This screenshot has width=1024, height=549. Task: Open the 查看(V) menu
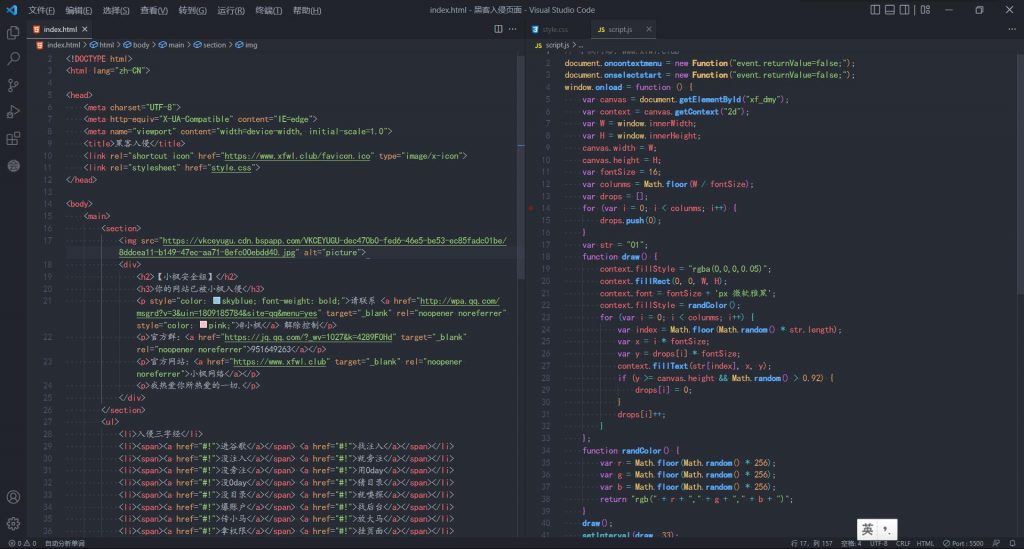(x=153, y=10)
